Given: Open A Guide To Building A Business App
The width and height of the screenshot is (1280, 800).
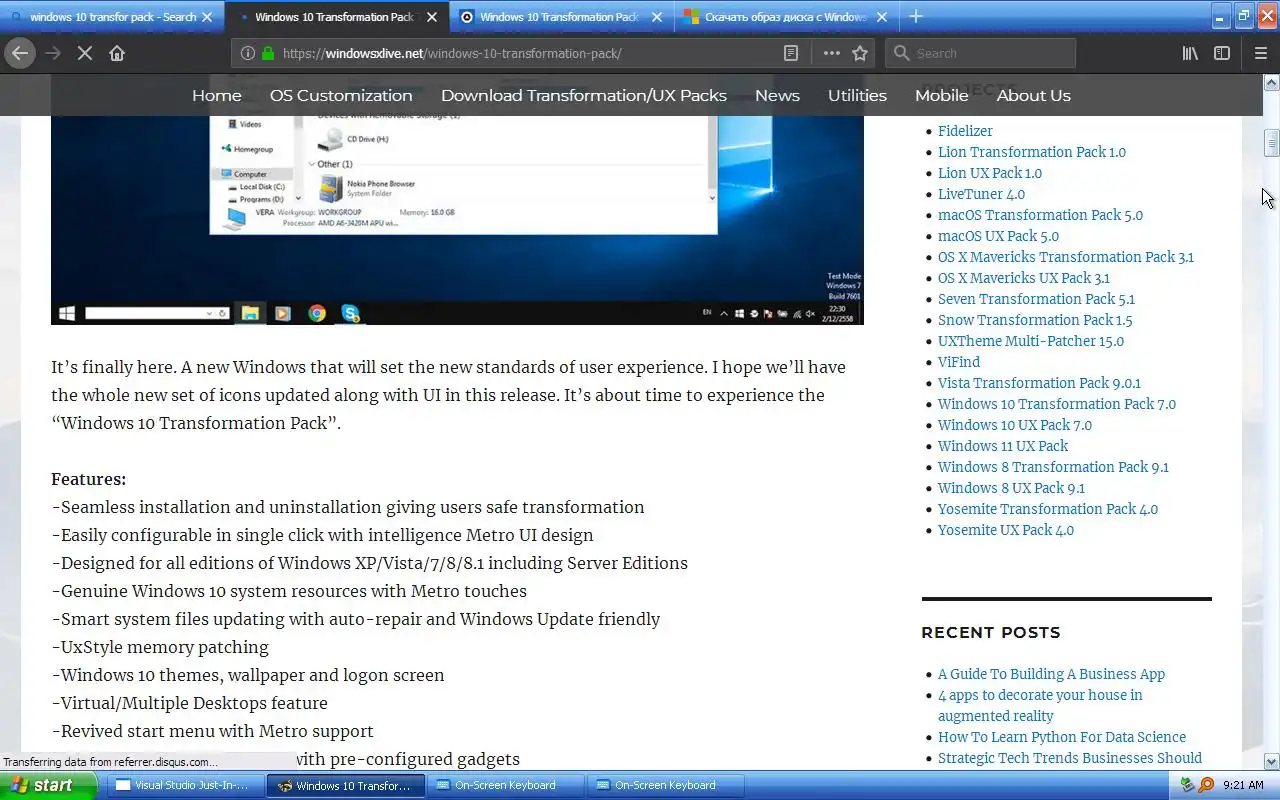Looking at the screenshot, I should 1051,674.
